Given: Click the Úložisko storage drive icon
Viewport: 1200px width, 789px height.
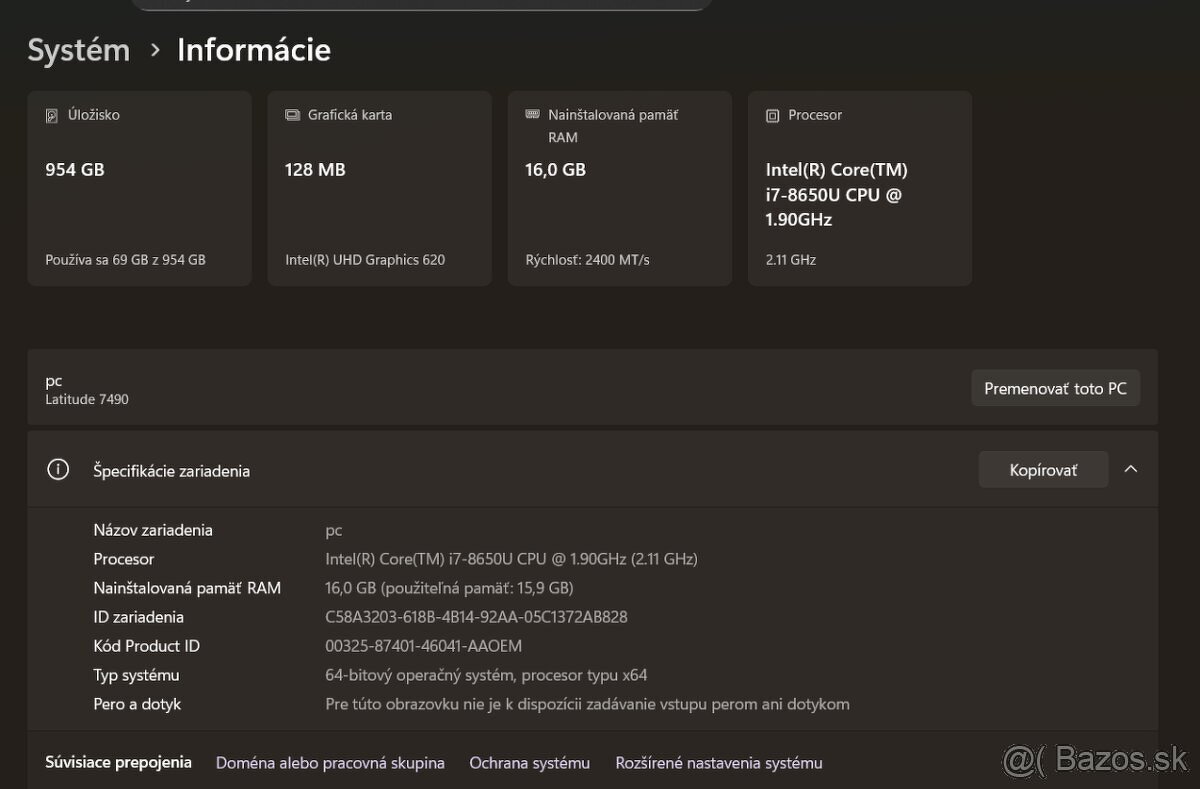Looking at the screenshot, I should tap(52, 115).
